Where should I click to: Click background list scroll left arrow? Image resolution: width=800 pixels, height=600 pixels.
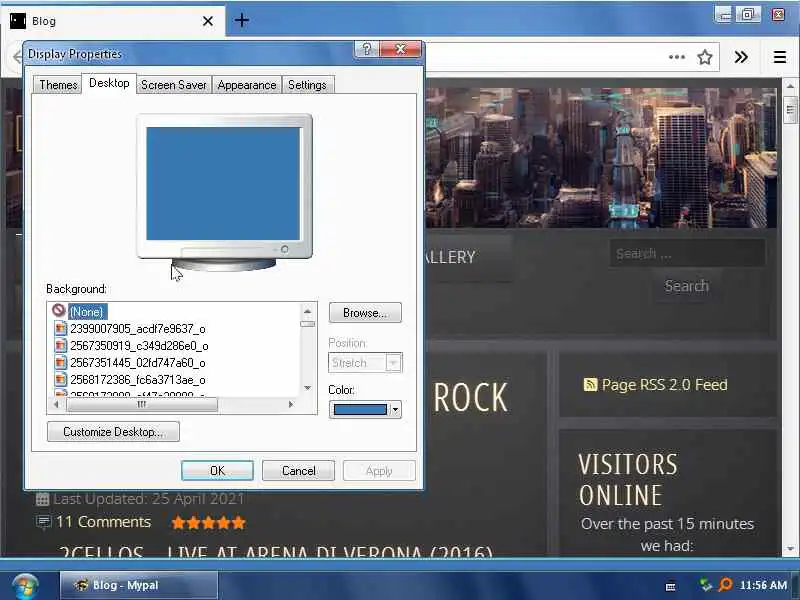pos(56,405)
